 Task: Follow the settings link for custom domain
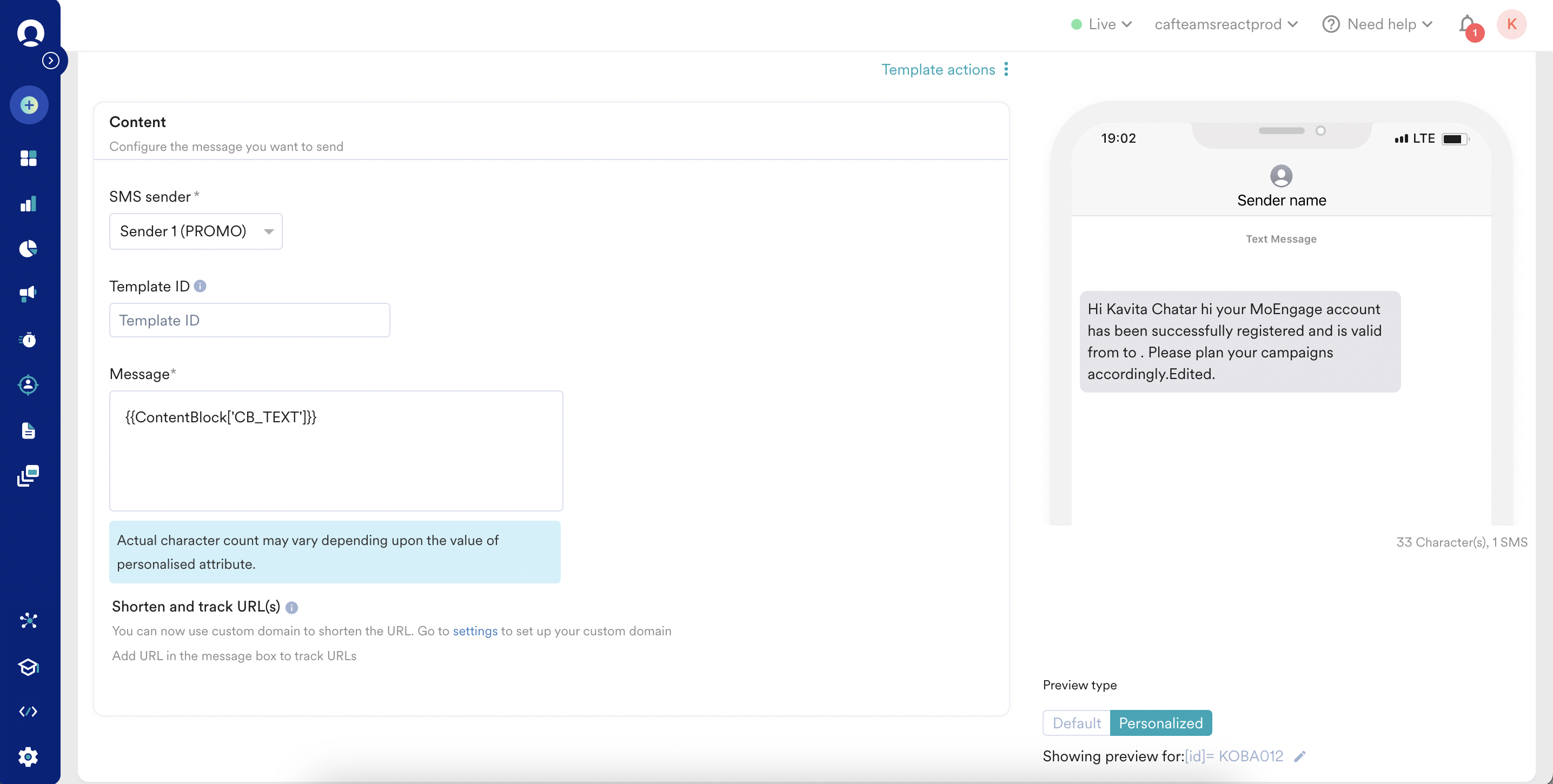coord(475,631)
